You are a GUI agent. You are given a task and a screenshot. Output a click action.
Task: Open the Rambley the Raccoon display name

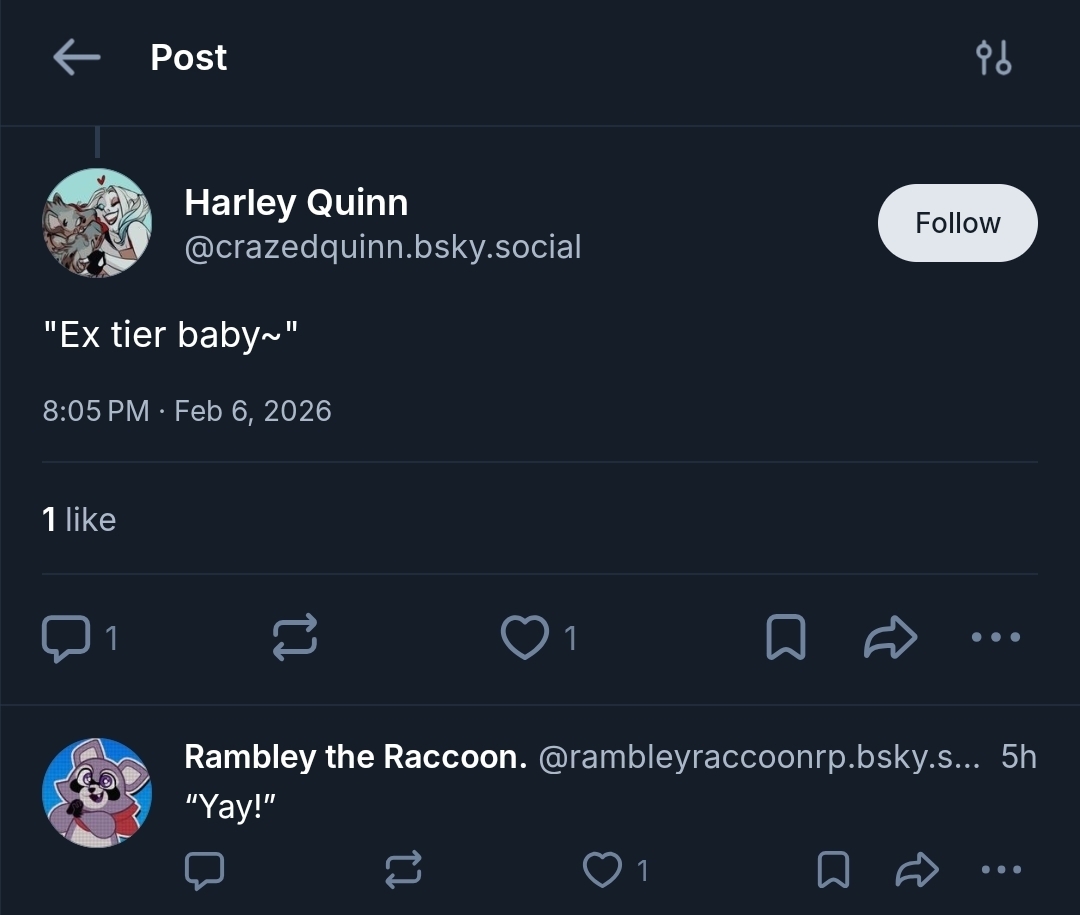point(355,757)
